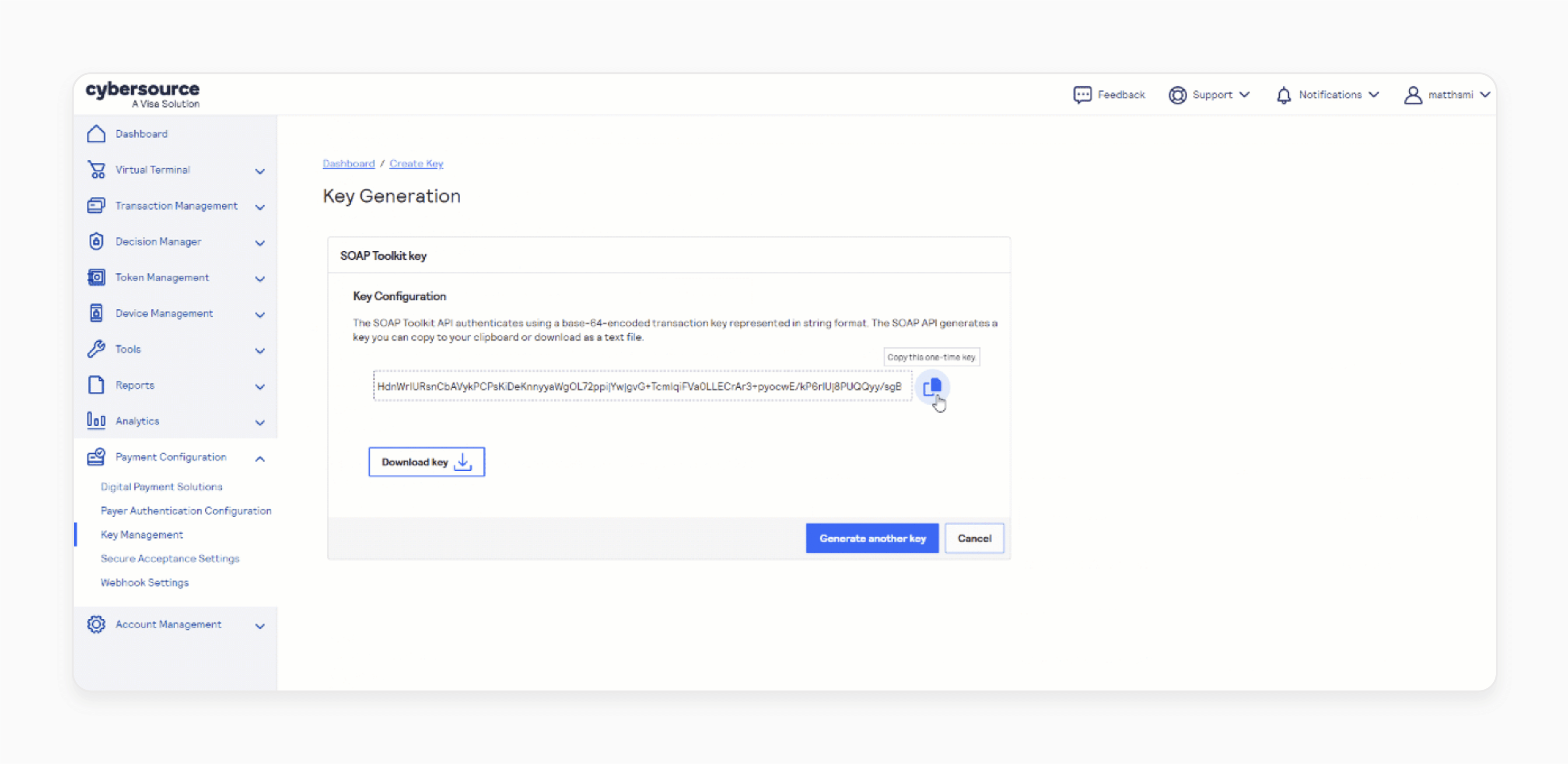This screenshot has height=764, width=1568.
Task: Click the Download key button
Action: 426,462
